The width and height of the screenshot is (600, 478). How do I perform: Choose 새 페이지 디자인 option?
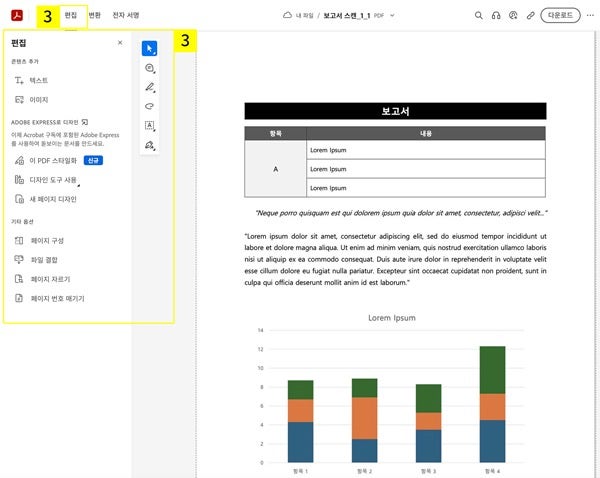pos(46,199)
